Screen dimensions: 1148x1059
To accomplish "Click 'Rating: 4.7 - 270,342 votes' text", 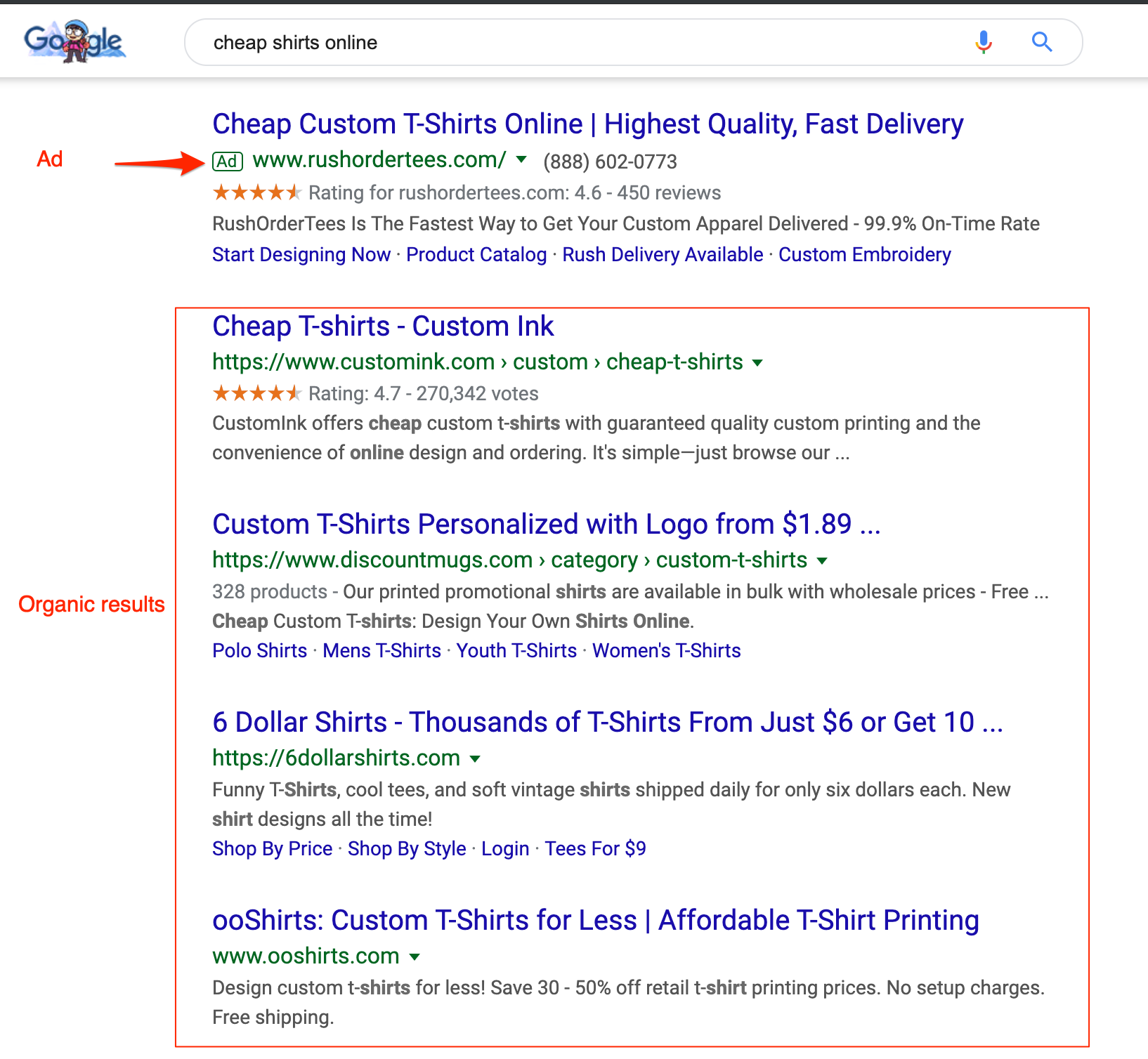I will point(424,393).
